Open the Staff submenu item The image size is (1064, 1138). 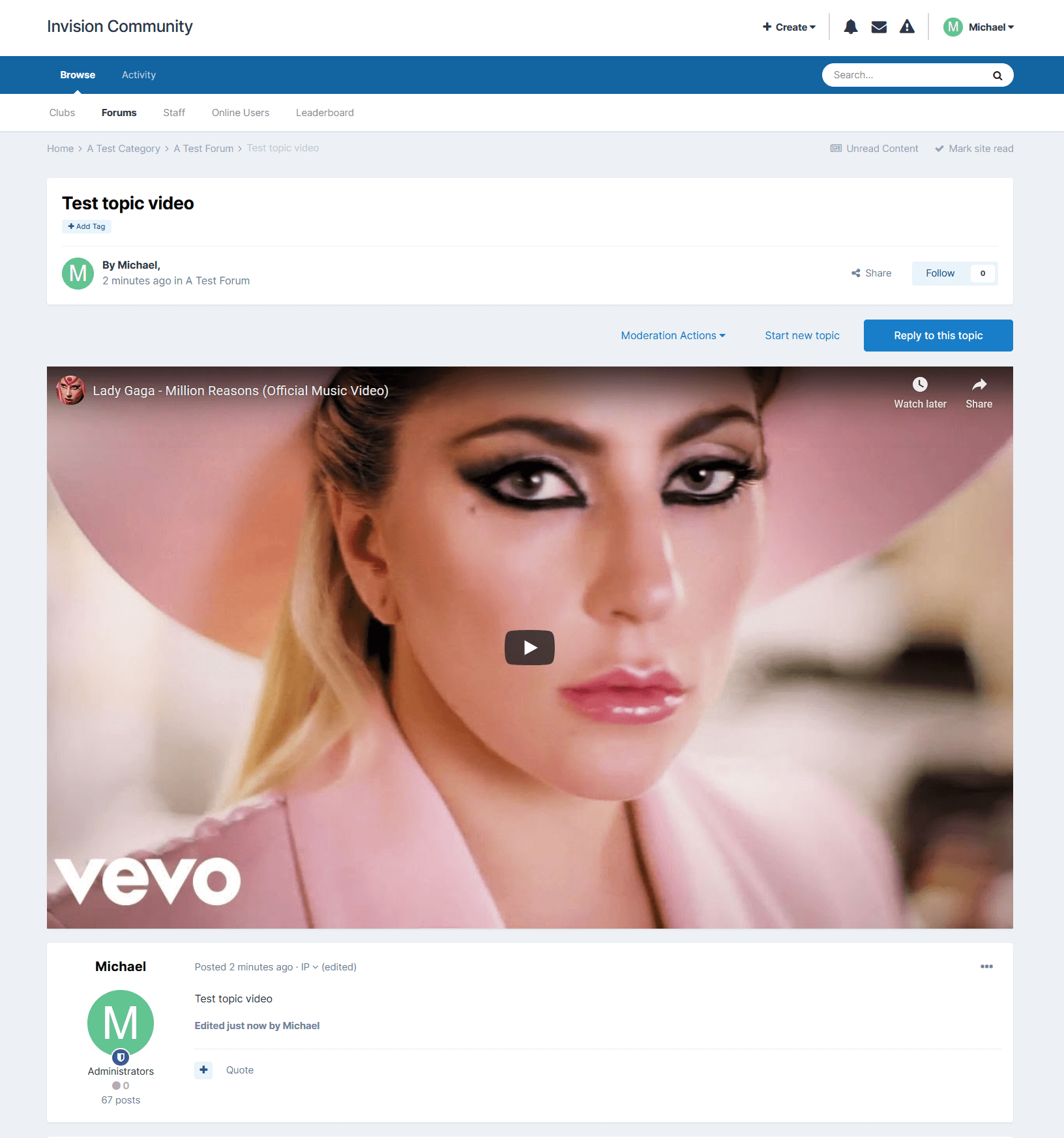[x=174, y=113]
